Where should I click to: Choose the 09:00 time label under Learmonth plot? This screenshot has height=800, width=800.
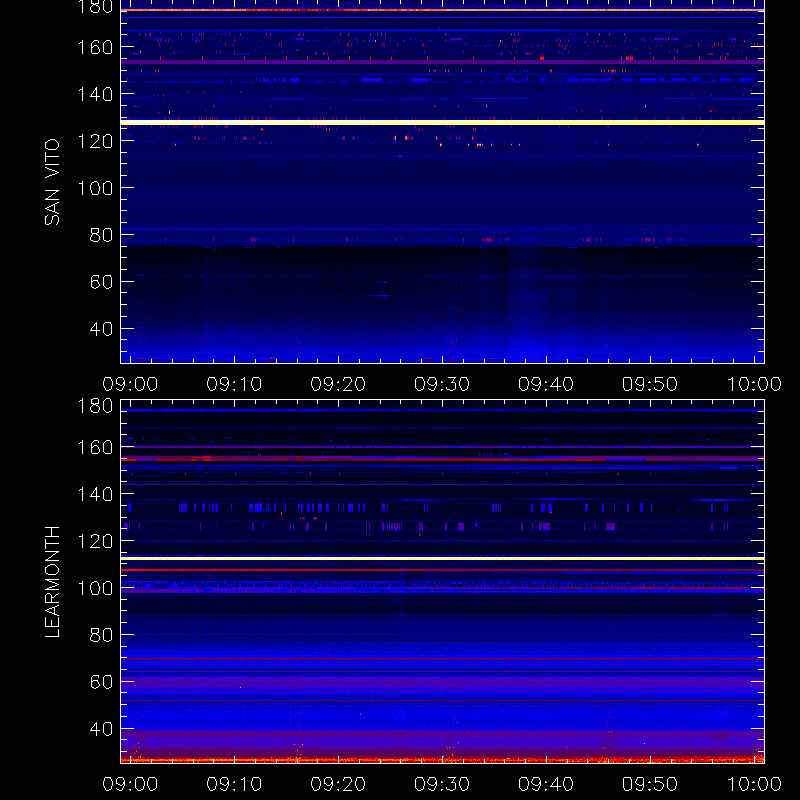tap(130, 784)
